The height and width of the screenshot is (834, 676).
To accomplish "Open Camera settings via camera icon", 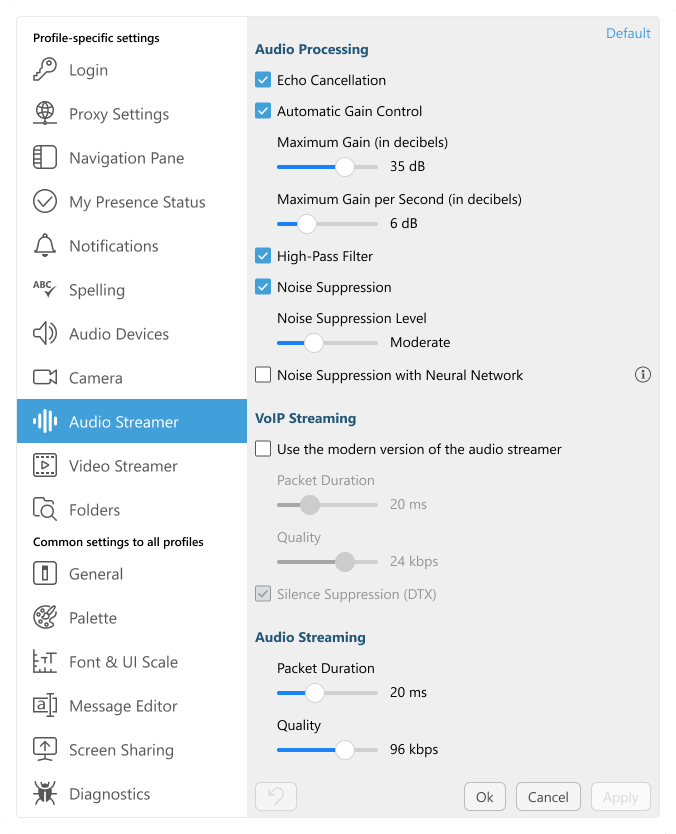I will (45, 378).
